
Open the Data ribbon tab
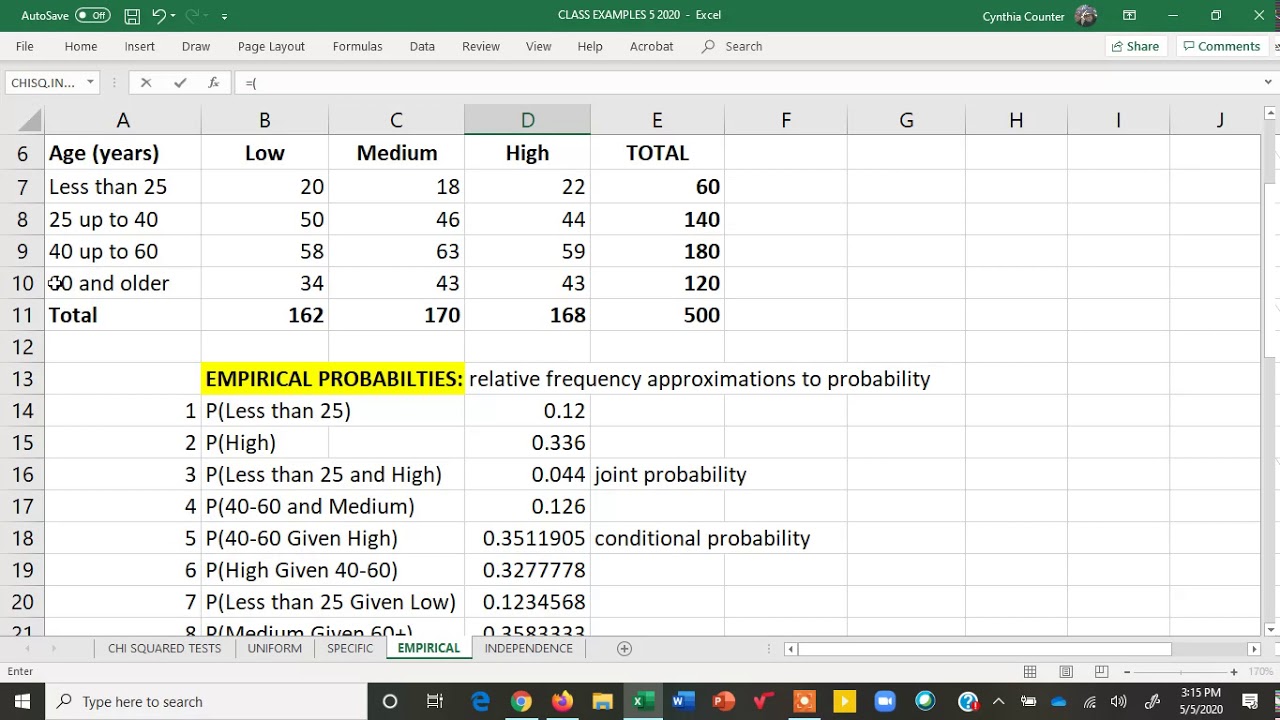422,46
